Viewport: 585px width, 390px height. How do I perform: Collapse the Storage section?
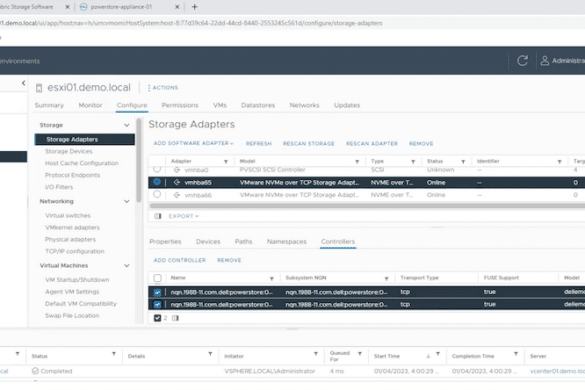point(127,125)
